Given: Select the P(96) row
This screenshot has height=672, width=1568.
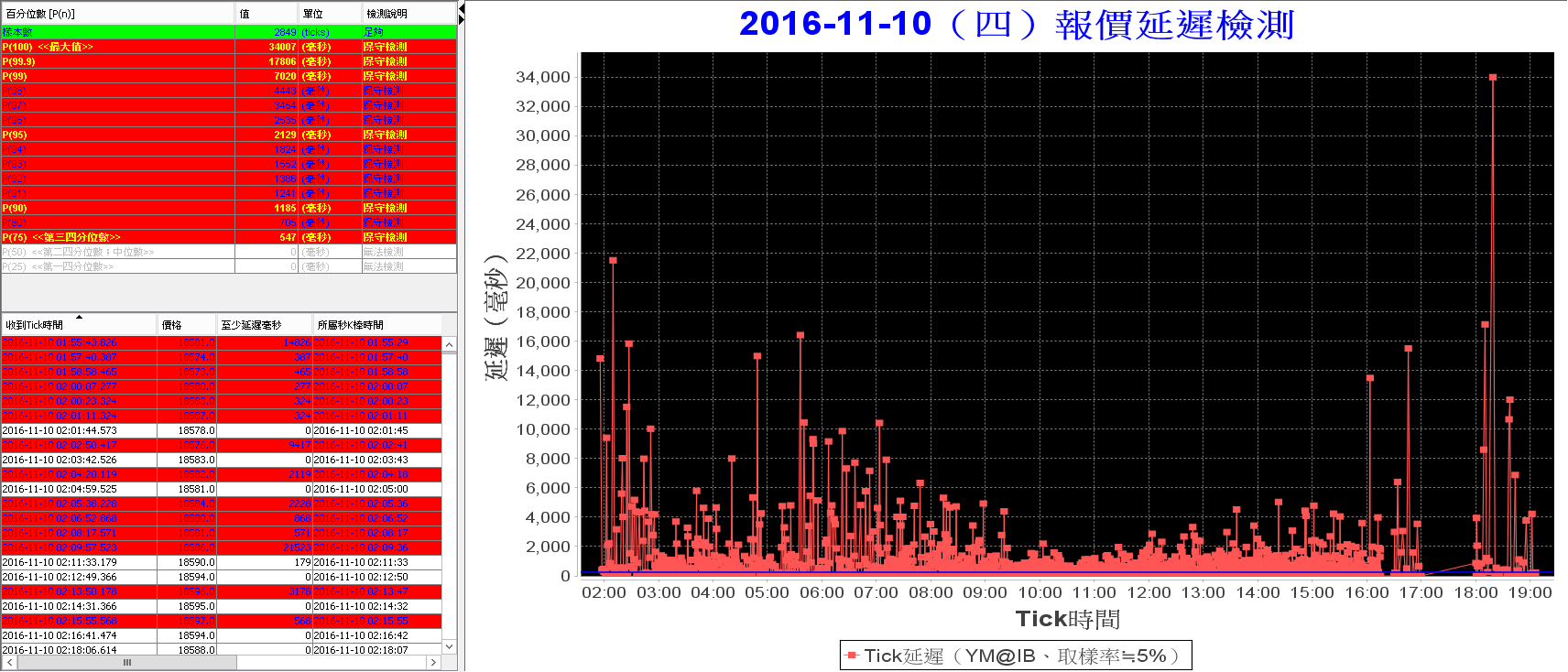Looking at the screenshot, I should pos(229,120).
